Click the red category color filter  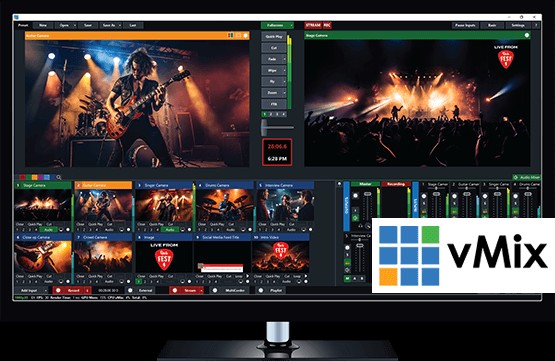click(22, 177)
